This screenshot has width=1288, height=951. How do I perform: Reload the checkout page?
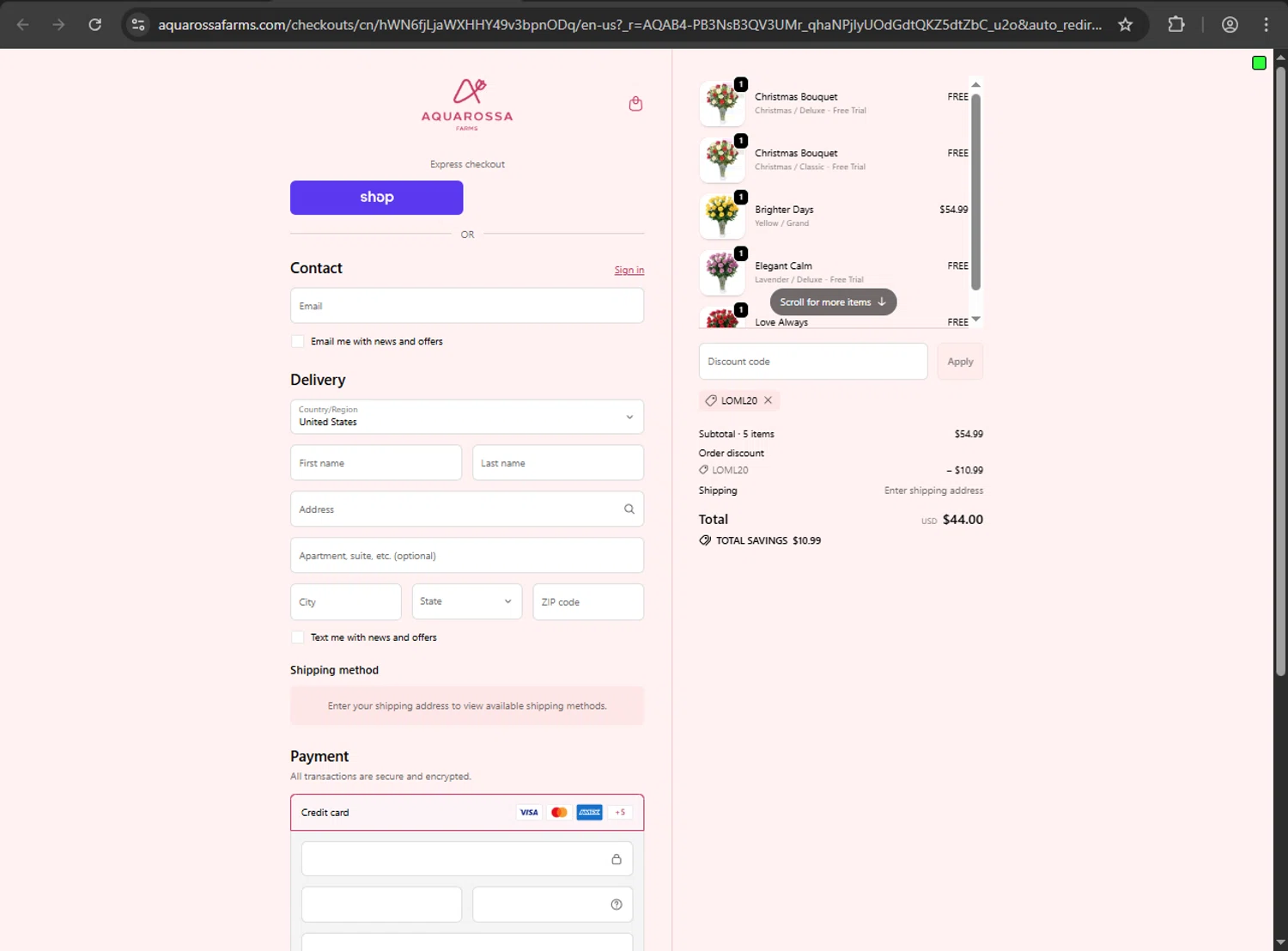pos(95,24)
